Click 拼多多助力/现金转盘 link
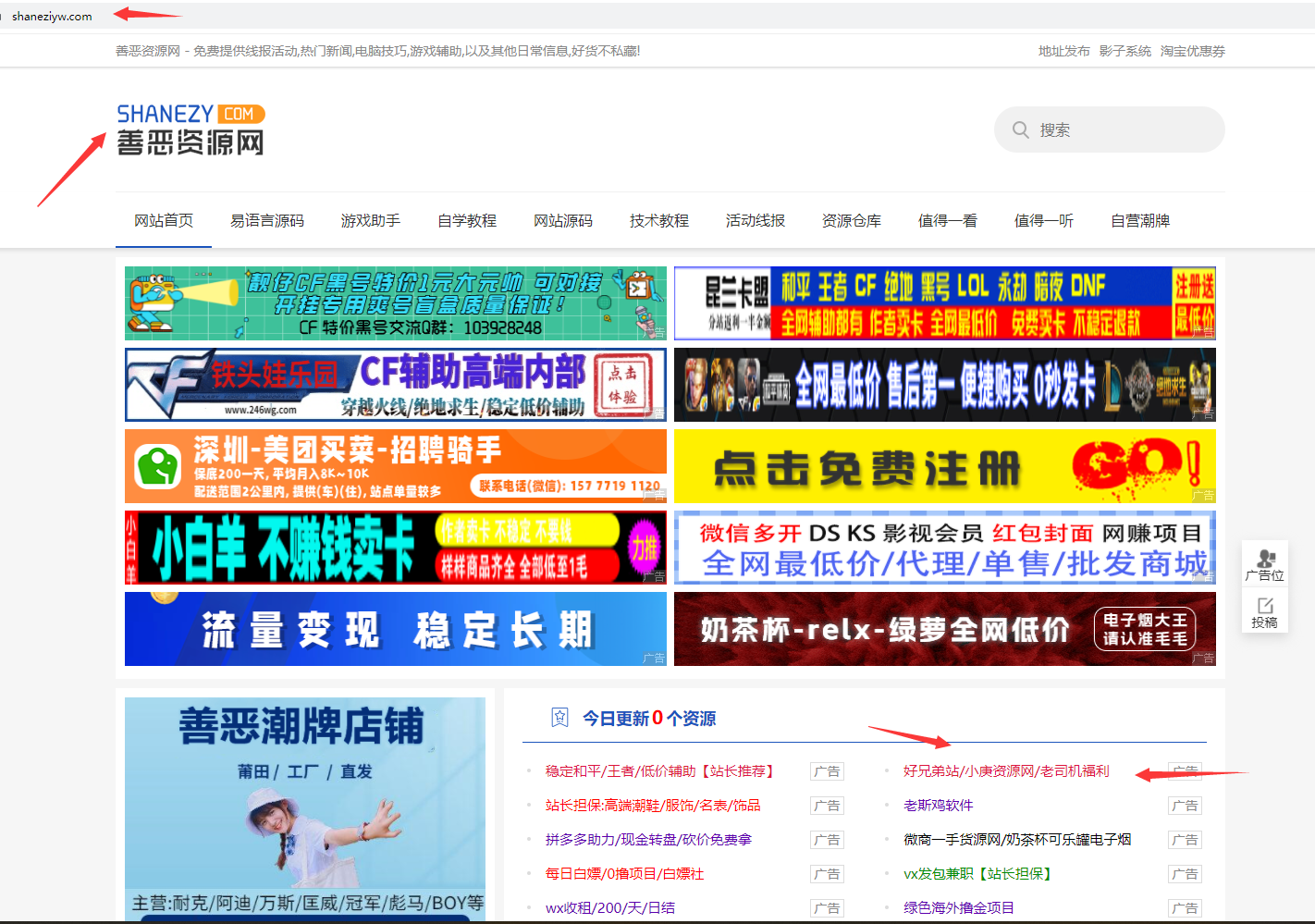This screenshot has height=924, width=1315. coord(648,840)
